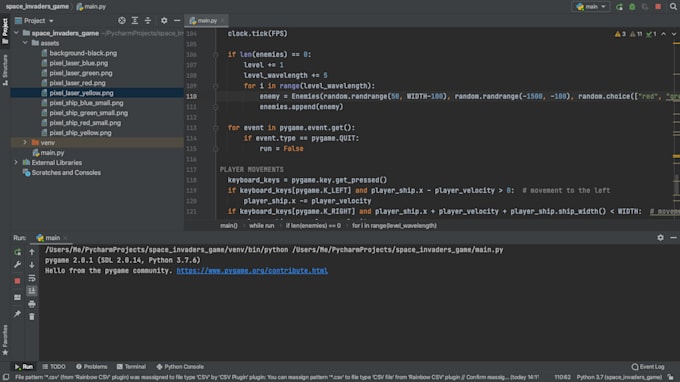The image size is (680, 382).
Task: Click the print icon in Run console
Action: 32,304
